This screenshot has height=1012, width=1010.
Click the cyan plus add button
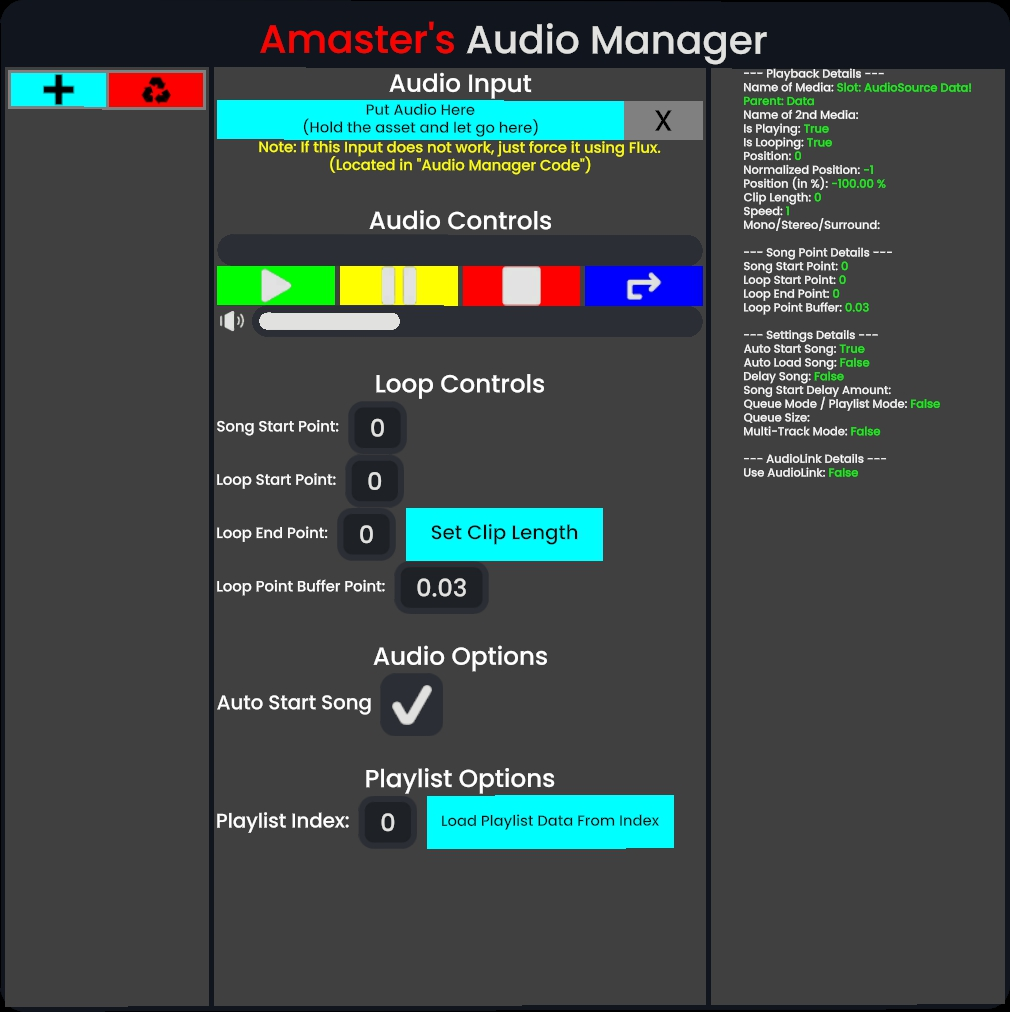click(58, 90)
